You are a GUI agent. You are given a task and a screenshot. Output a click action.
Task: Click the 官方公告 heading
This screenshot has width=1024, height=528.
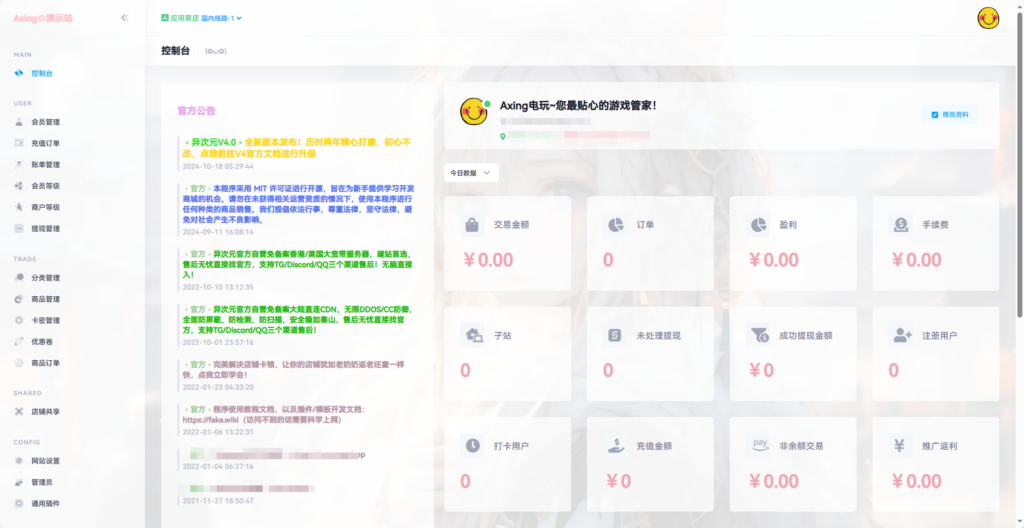[x=196, y=111]
